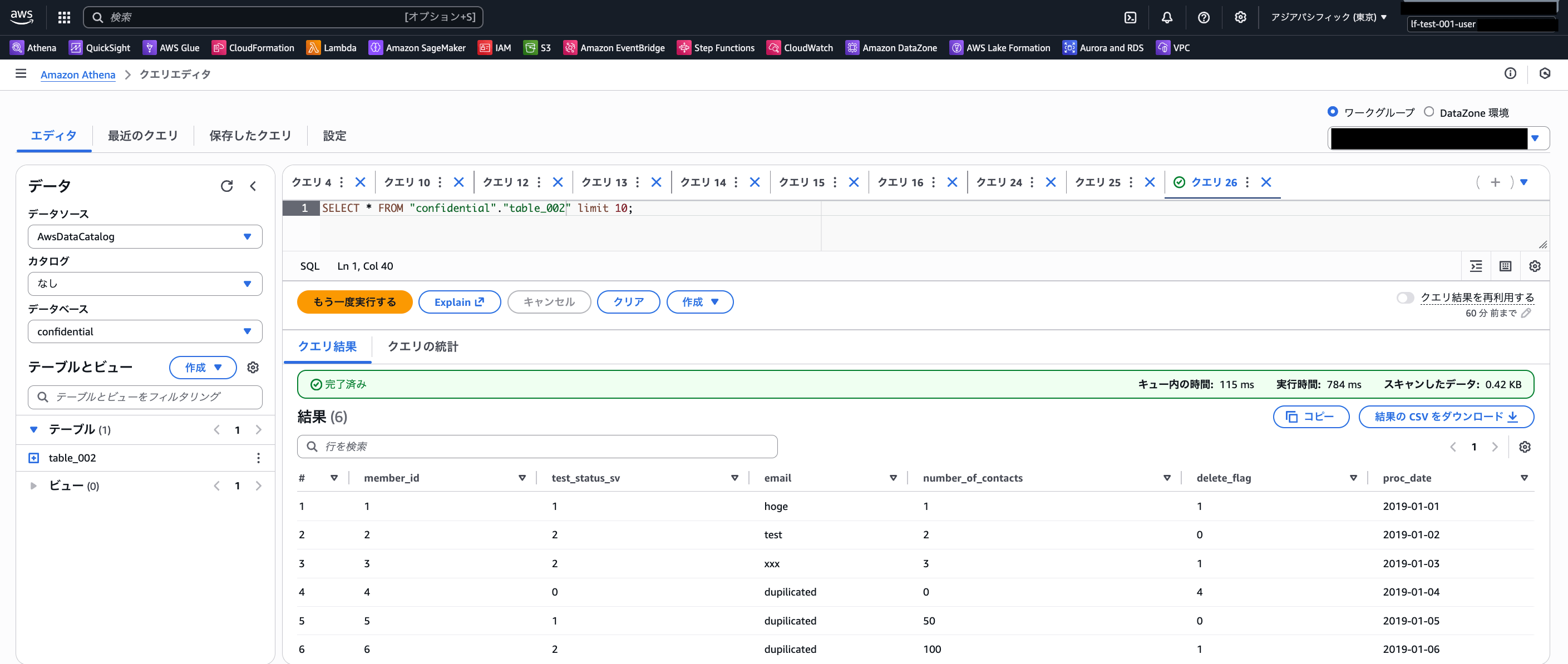Select the ワークグループ radio button
This screenshot has width=1568, height=664.
pos(1333,112)
